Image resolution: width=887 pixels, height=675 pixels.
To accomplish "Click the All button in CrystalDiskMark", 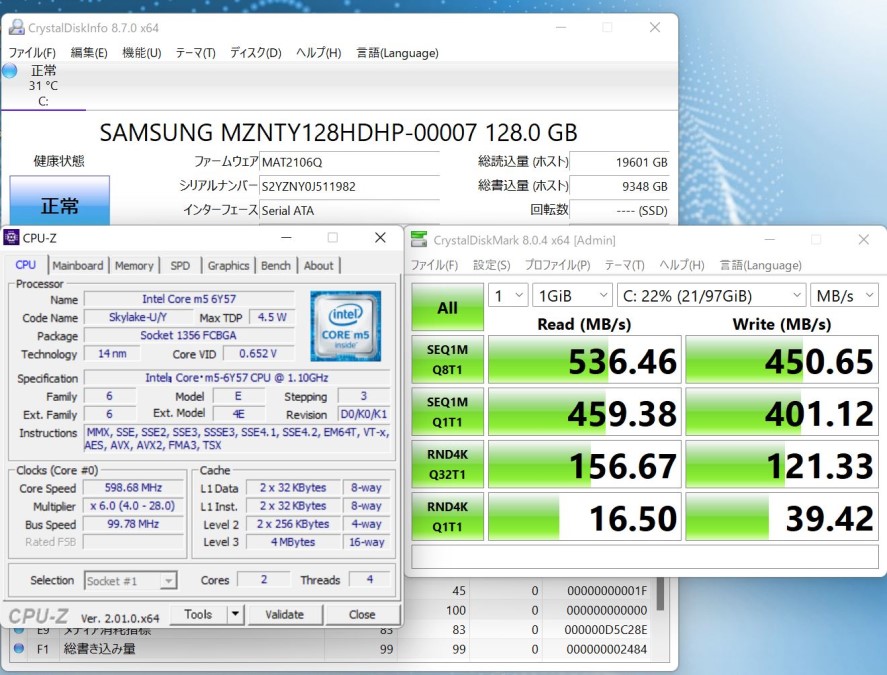I will click(x=447, y=307).
